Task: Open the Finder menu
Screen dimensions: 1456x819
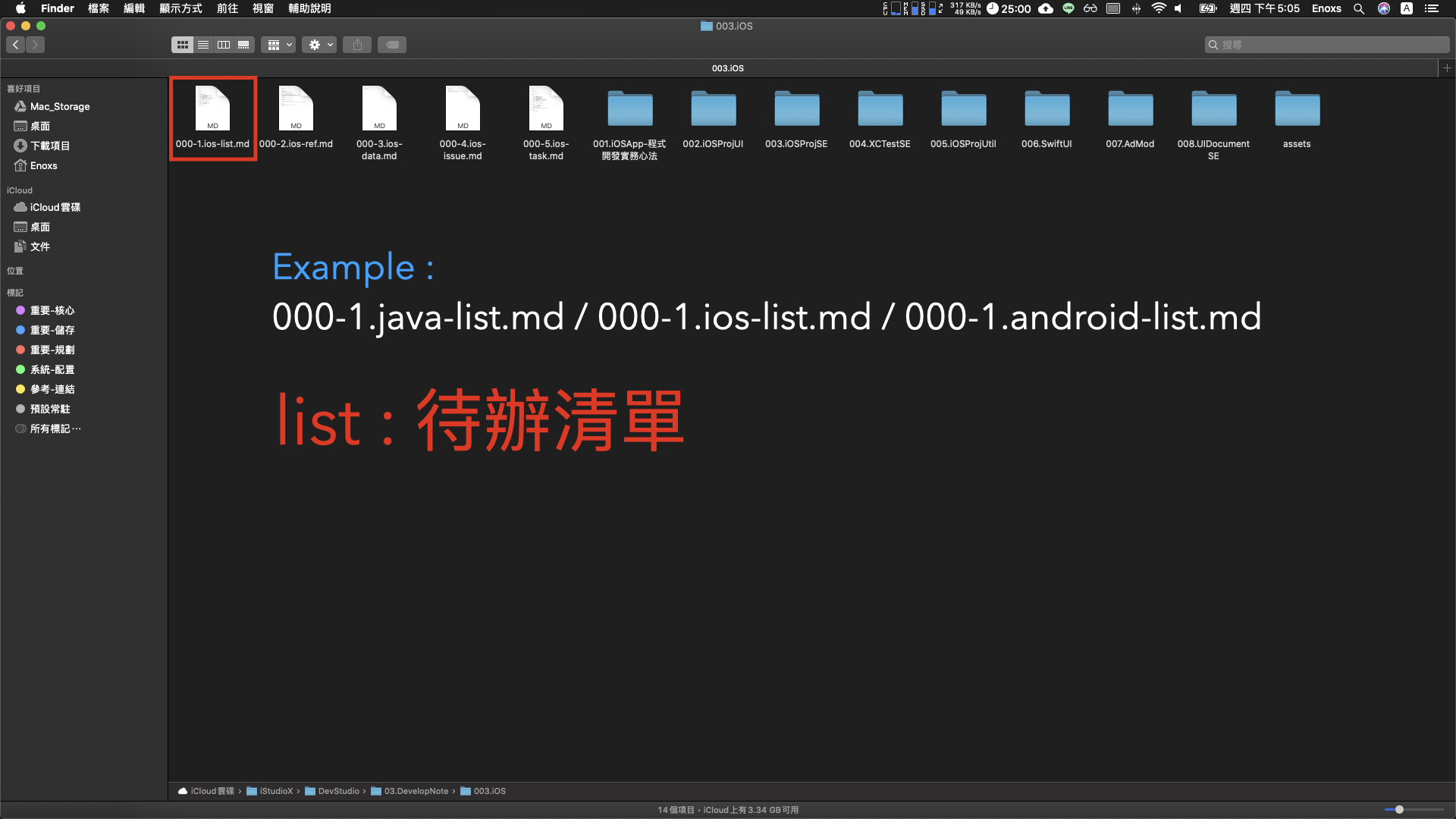Action: point(58,8)
